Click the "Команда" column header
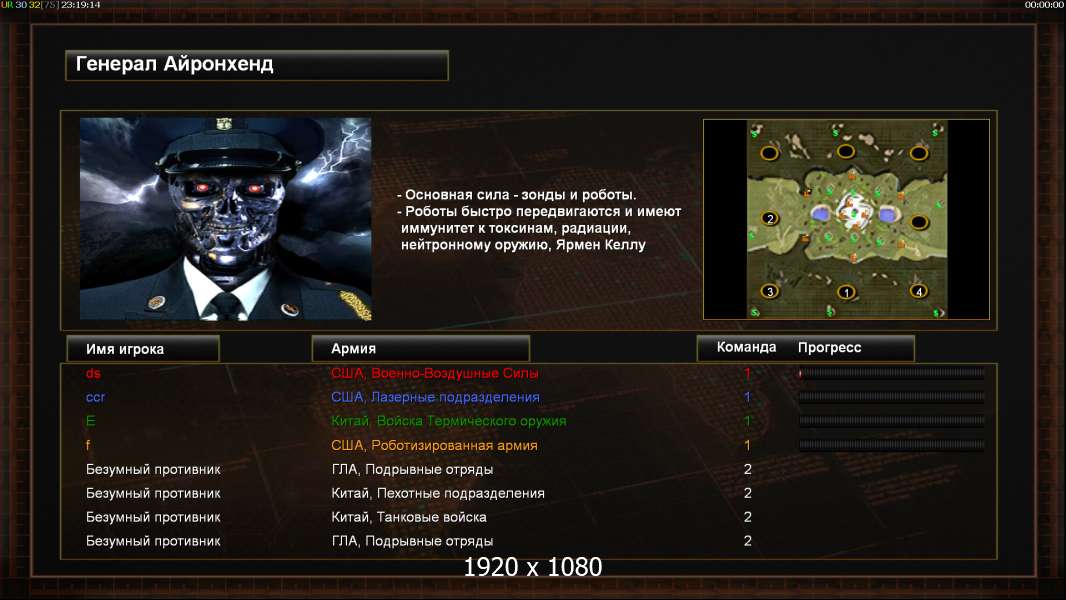The image size is (1066, 600). click(746, 347)
